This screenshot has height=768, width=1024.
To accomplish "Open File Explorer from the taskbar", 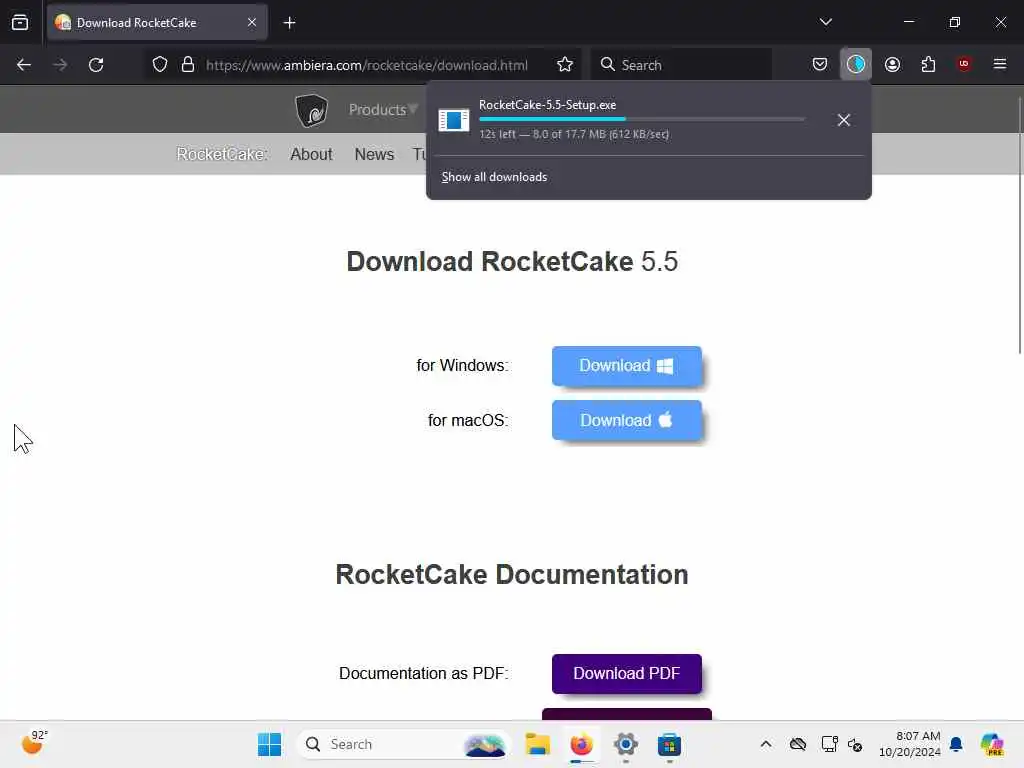I will pos(537,744).
